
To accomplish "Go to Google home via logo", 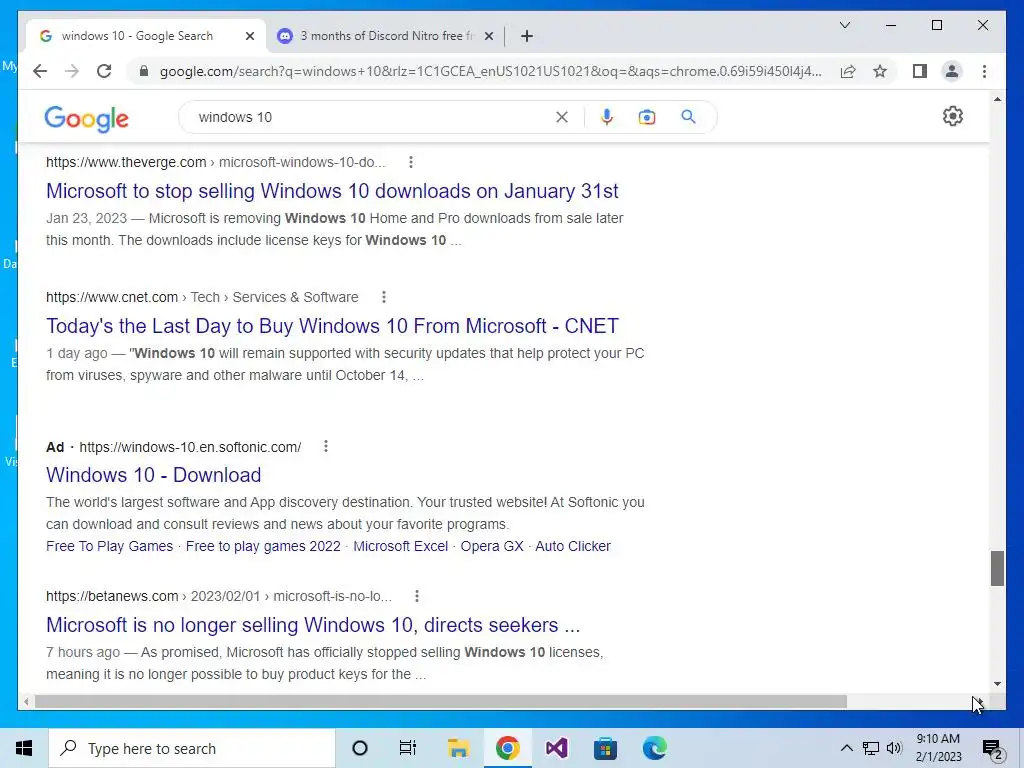I will (86, 119).
